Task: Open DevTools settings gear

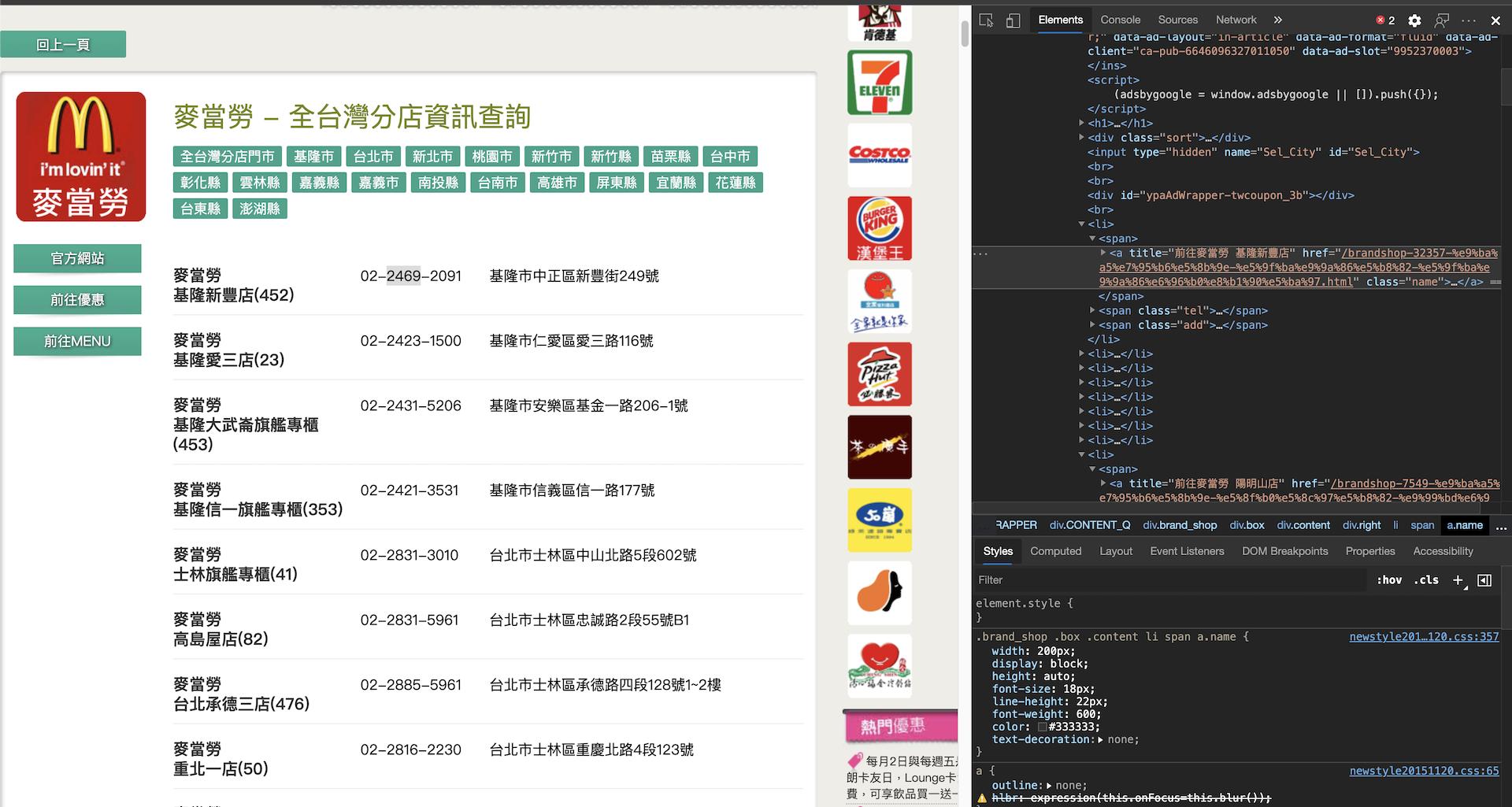Action: (x=1414, y=20)
